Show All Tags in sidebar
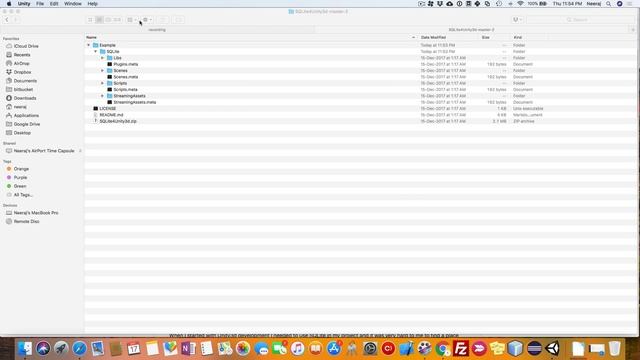This screenshot has width=640, height=360. [23, 195]
